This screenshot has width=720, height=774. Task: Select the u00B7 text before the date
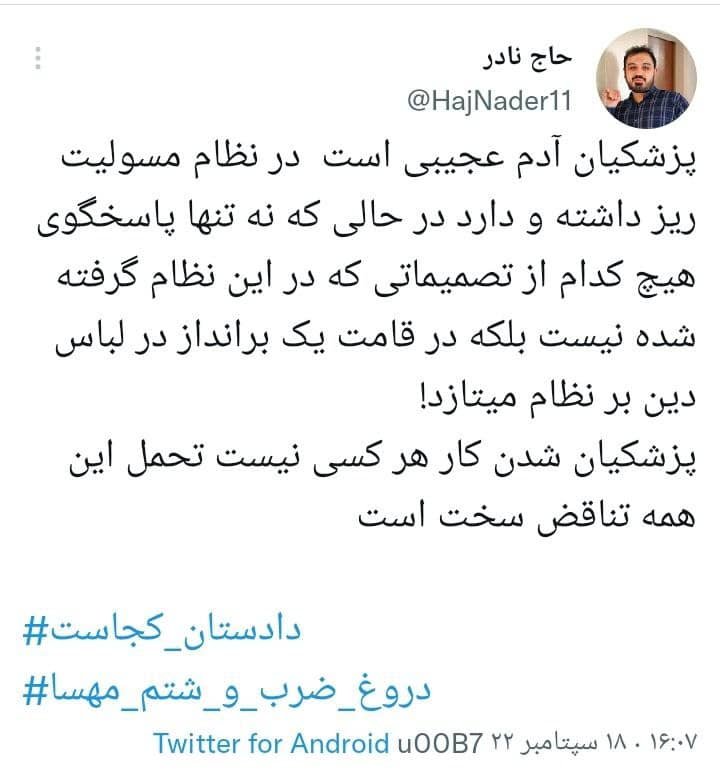tap(440, 743)
